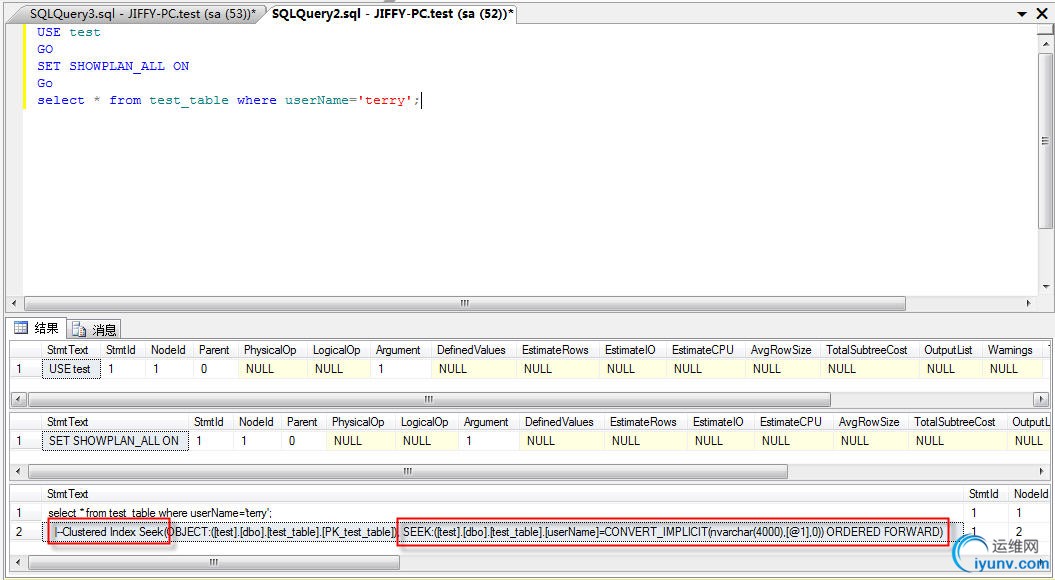Switch to the SQLQuery3.sql tab
The image size is (1055, 580).
pyautogui.click(x=143, y=13)
